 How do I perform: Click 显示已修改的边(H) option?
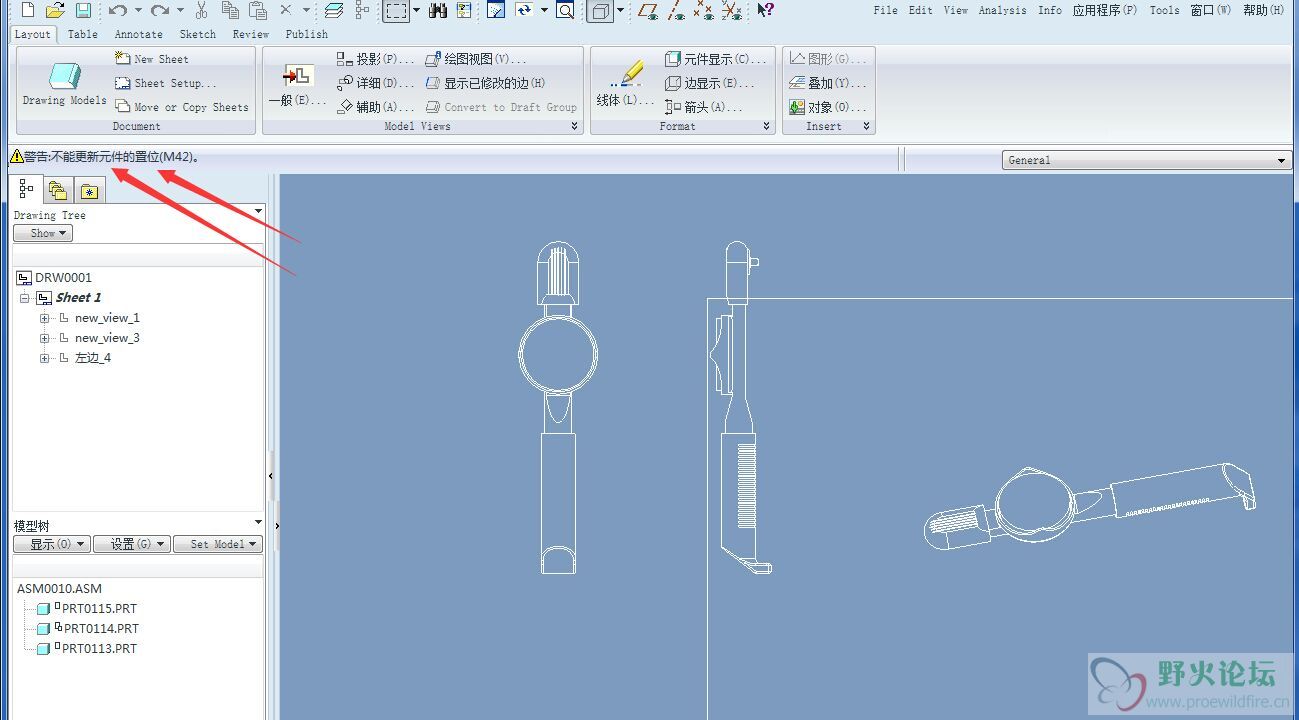coord(486,83)
